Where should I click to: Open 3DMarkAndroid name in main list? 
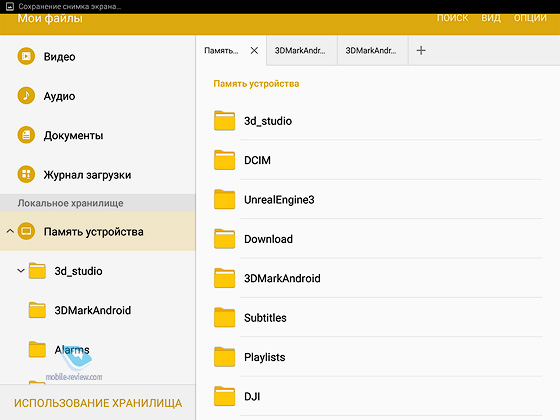[282, 278]
